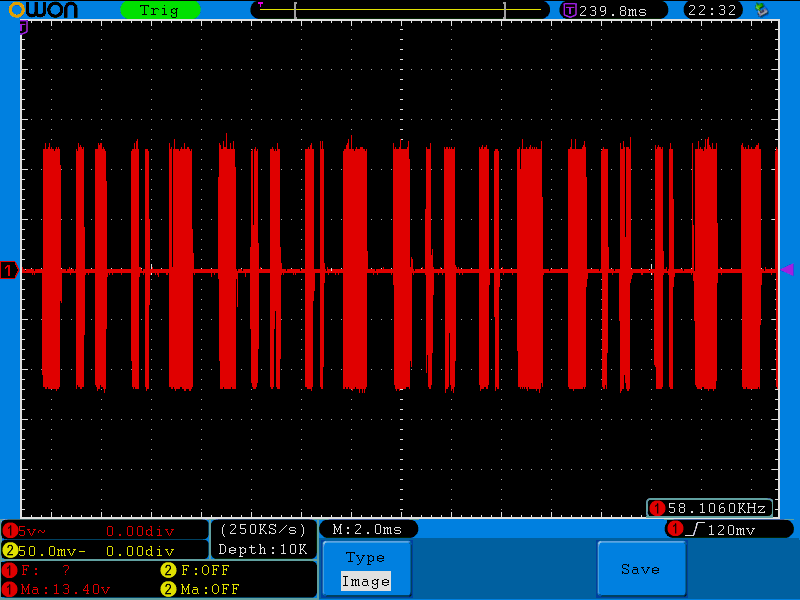Click the purple trigger level arrow

(787, 269)
